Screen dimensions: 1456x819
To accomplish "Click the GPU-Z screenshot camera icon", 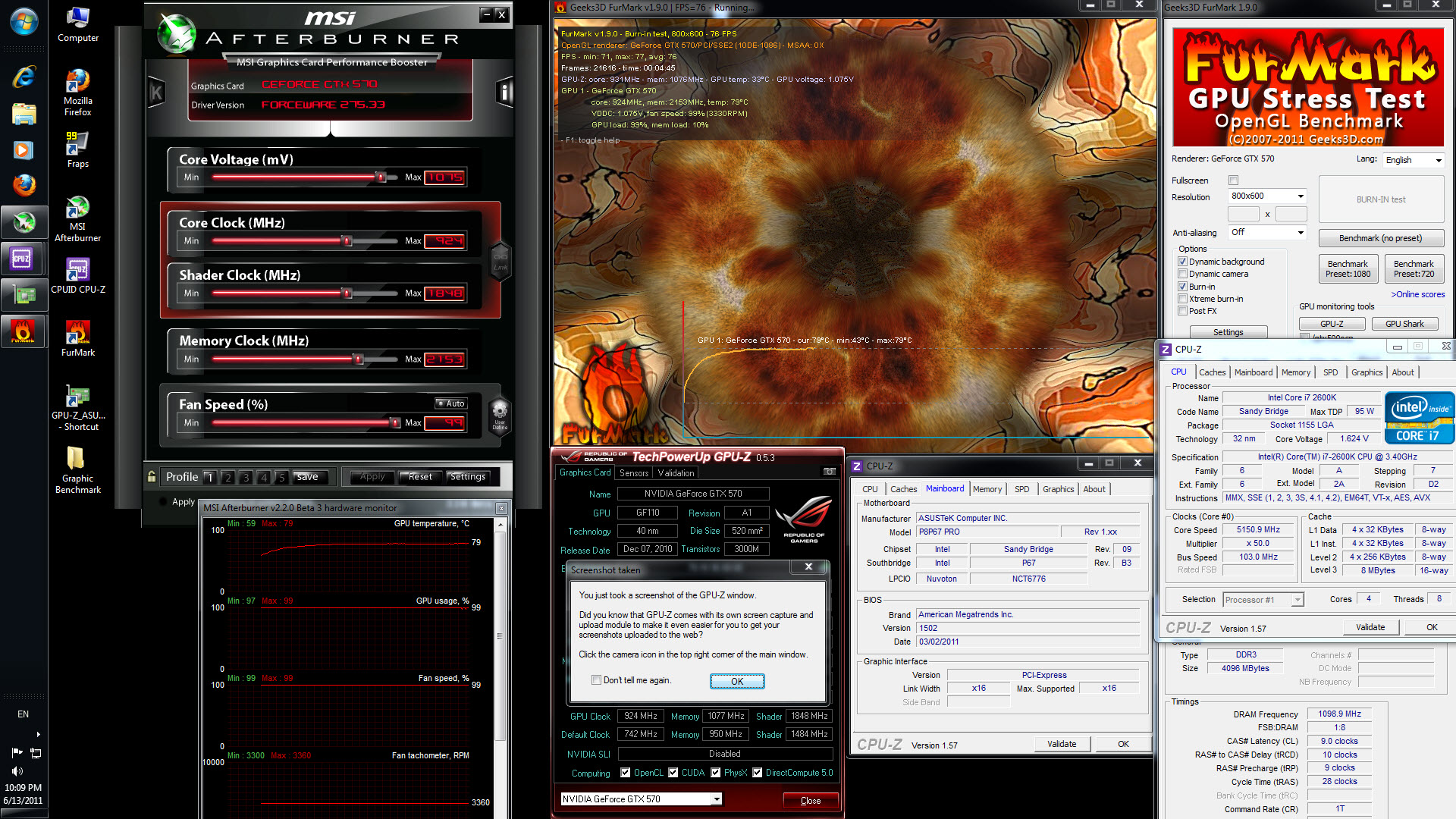I will [830, 472].
